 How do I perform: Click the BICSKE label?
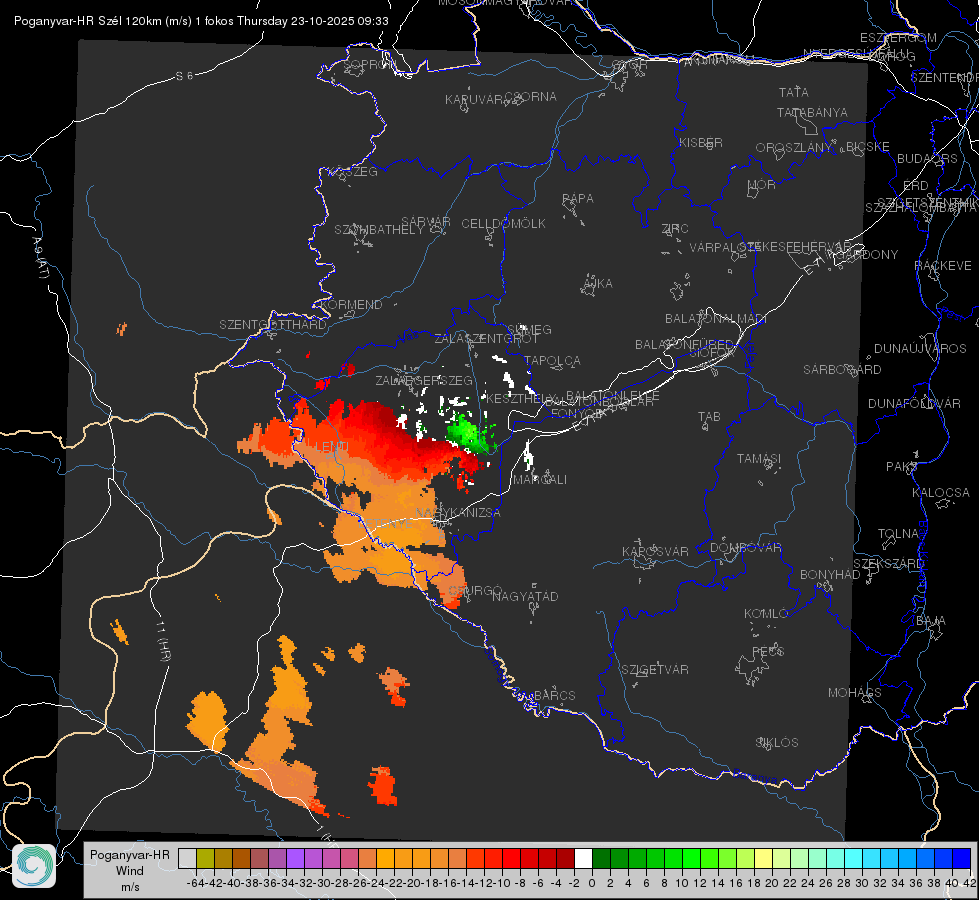pos(868,147)
